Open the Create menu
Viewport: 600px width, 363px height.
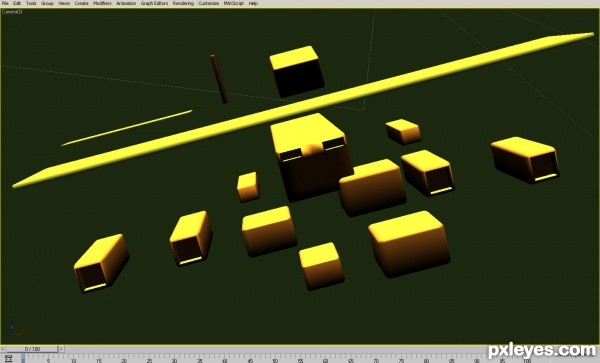[82, 3]
